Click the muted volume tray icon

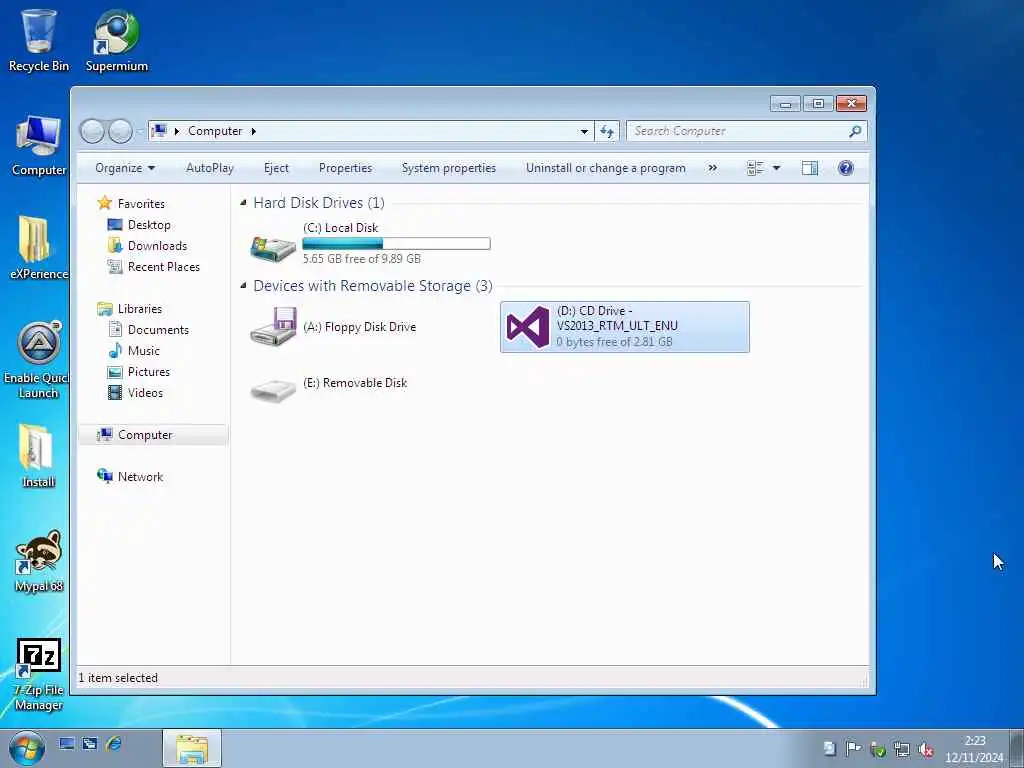click(925, 749)
